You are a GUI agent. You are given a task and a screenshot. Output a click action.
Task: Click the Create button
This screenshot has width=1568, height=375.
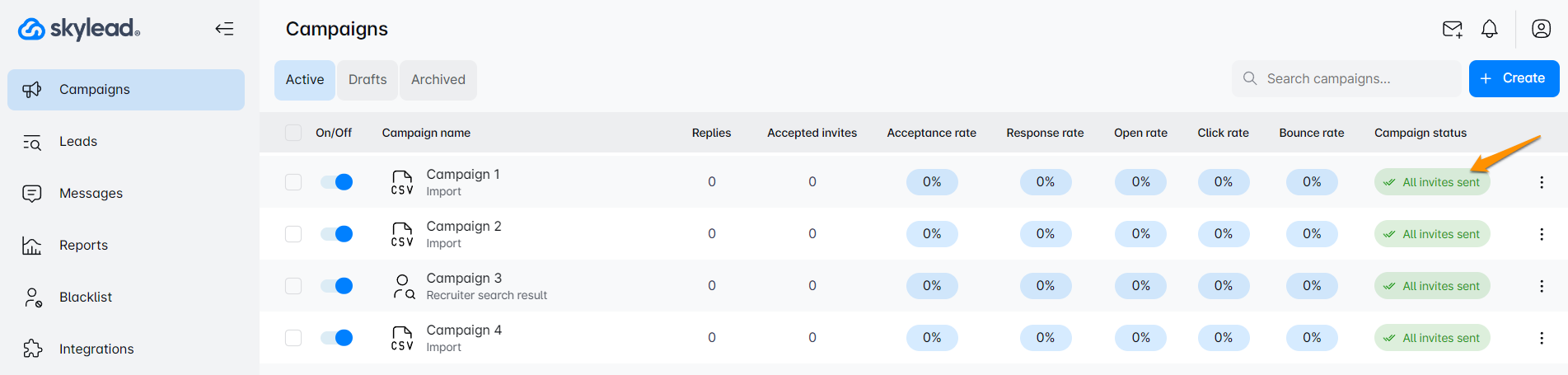pyautogui.click(x=1514, y=78)
